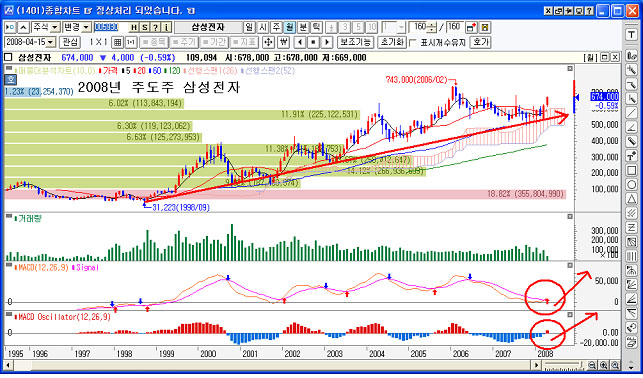Tick the checkbox before 삼성전자 info row
Viewport: 643px width, 378px height.
pos(8,57)
